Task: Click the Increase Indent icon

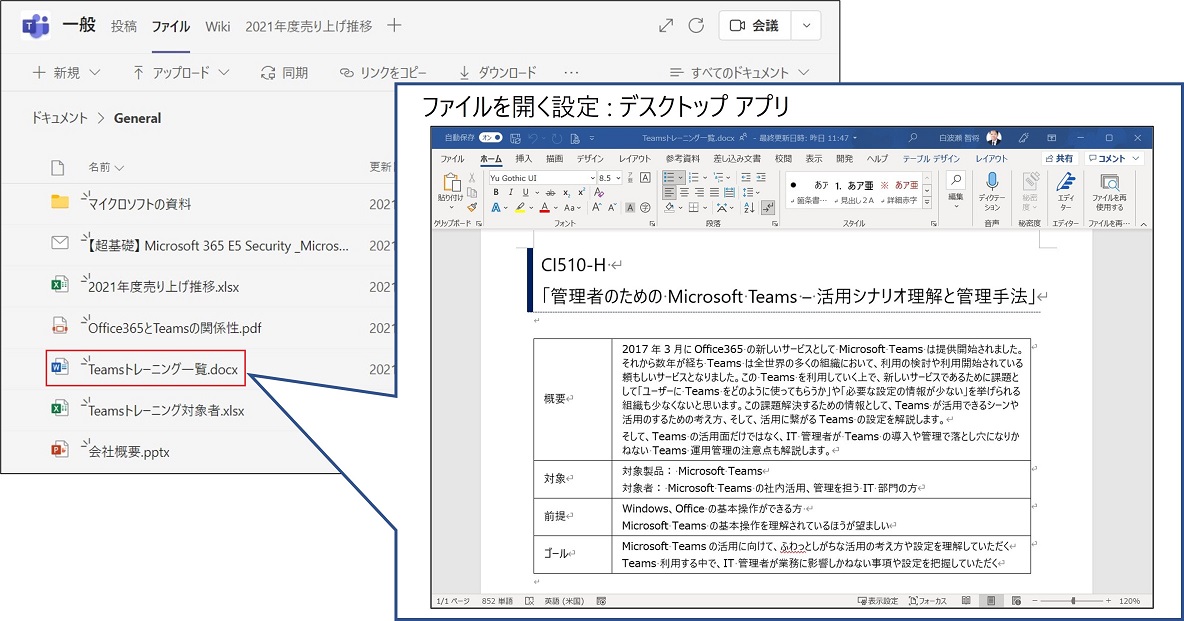Action: [761, 178]
